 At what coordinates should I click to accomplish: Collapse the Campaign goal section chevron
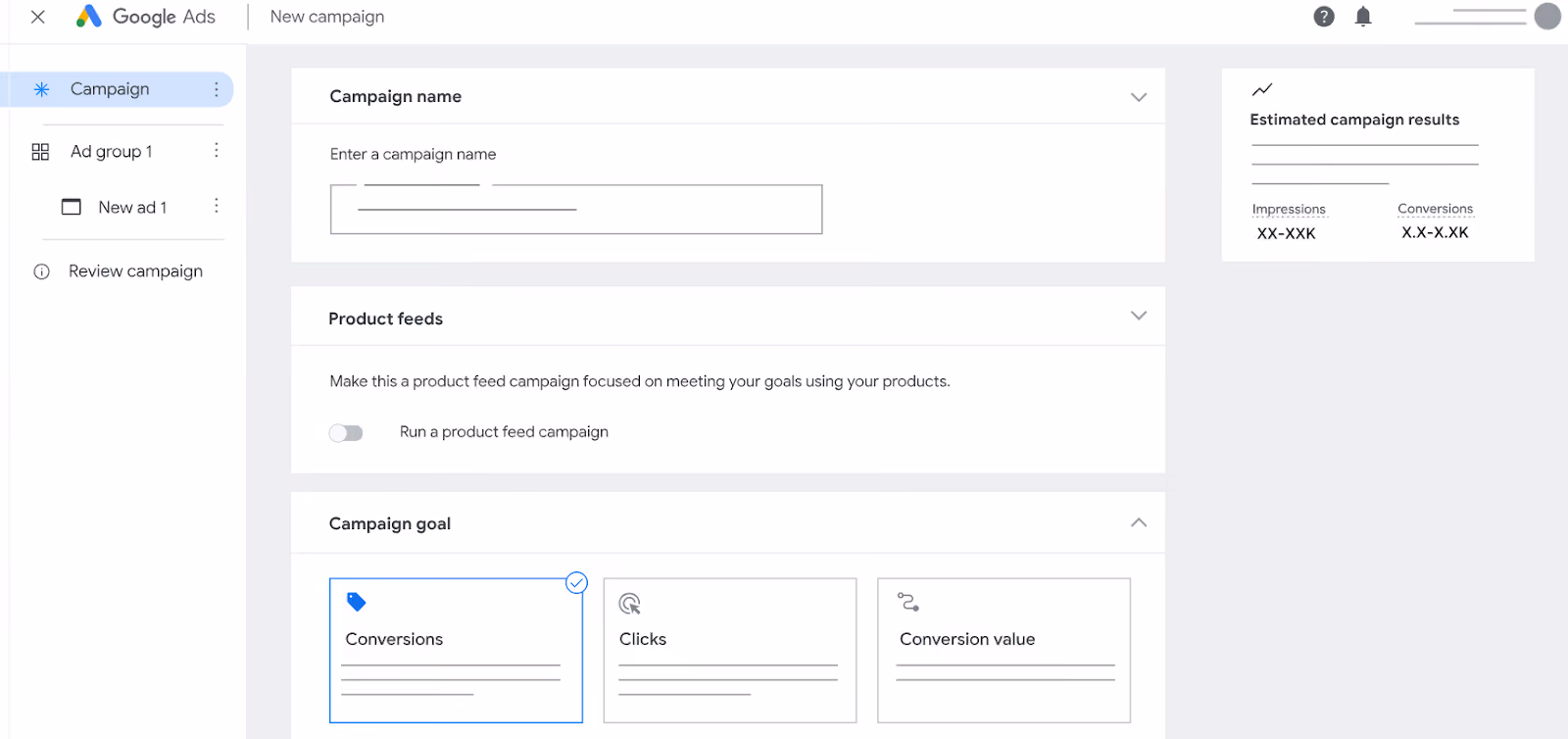[x=1139, y=522]
